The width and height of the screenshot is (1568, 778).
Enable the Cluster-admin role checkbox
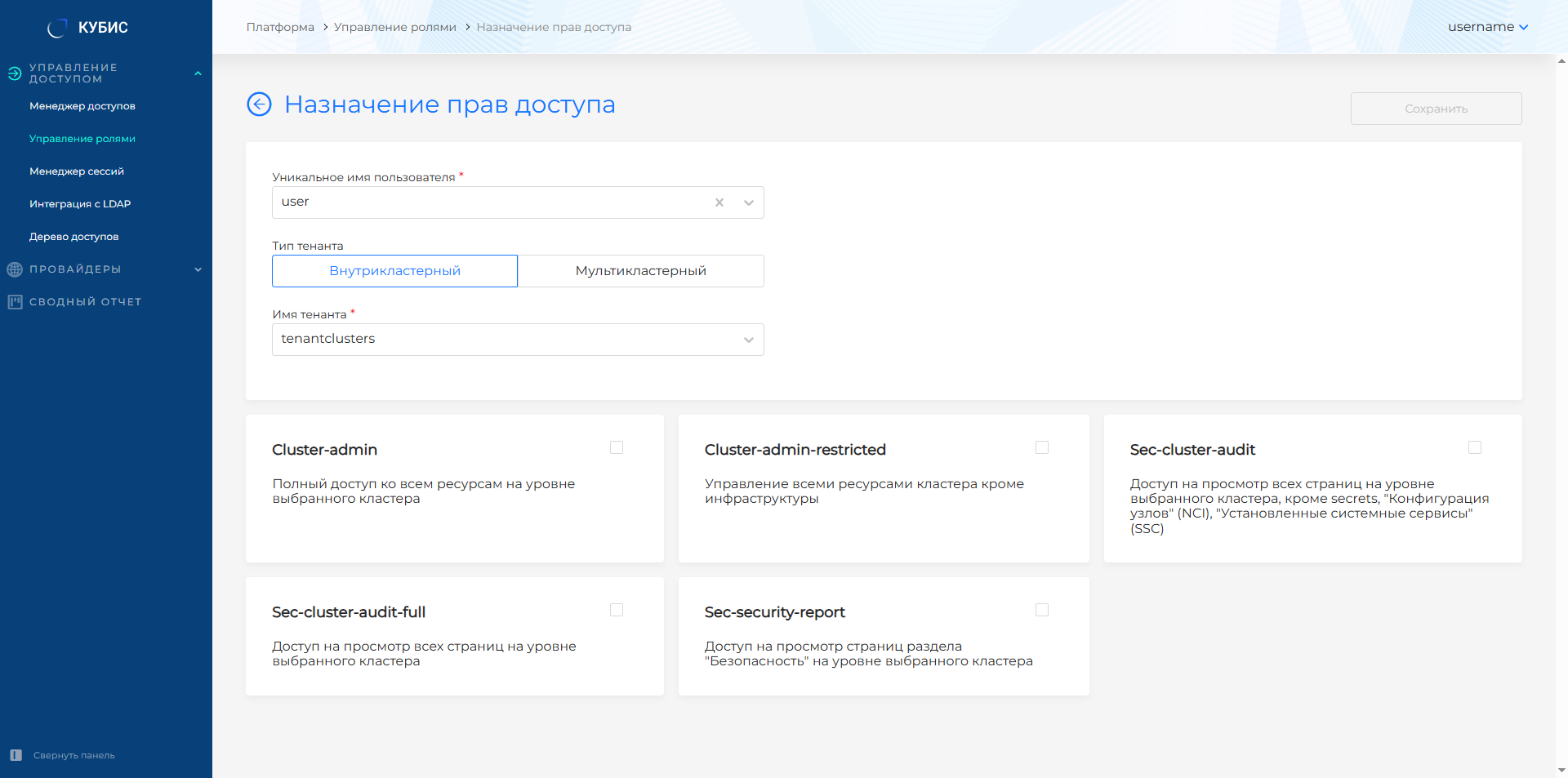click(x=617, y=447)
